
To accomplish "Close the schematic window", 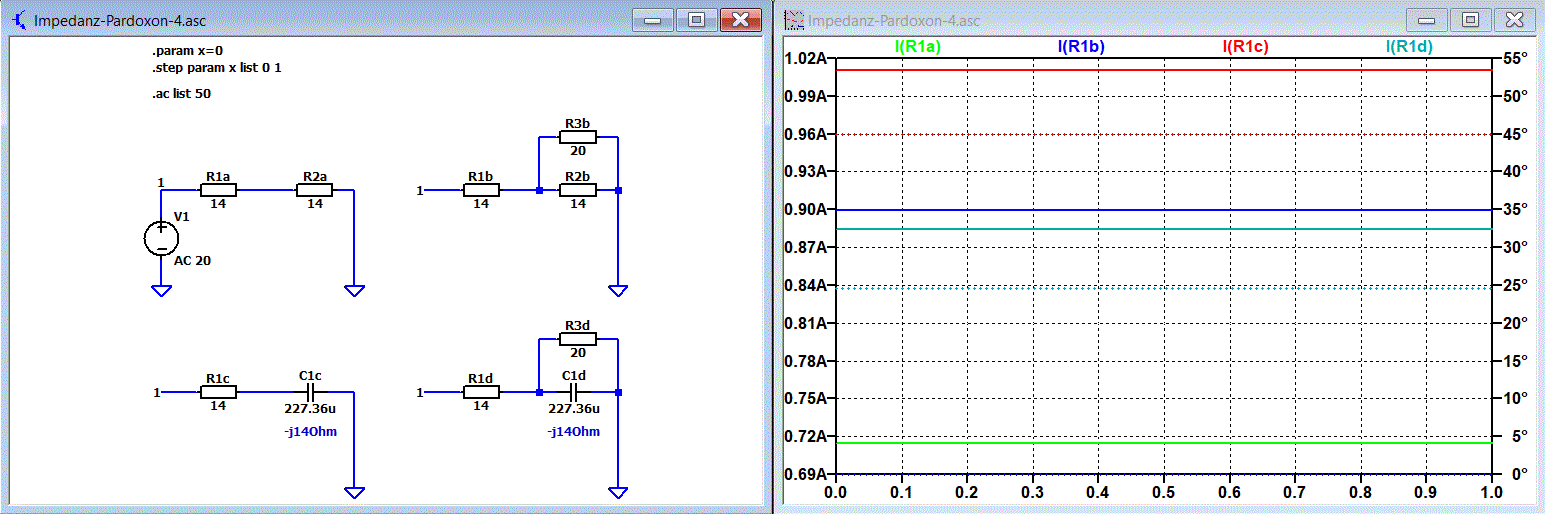I will point(740,20).
